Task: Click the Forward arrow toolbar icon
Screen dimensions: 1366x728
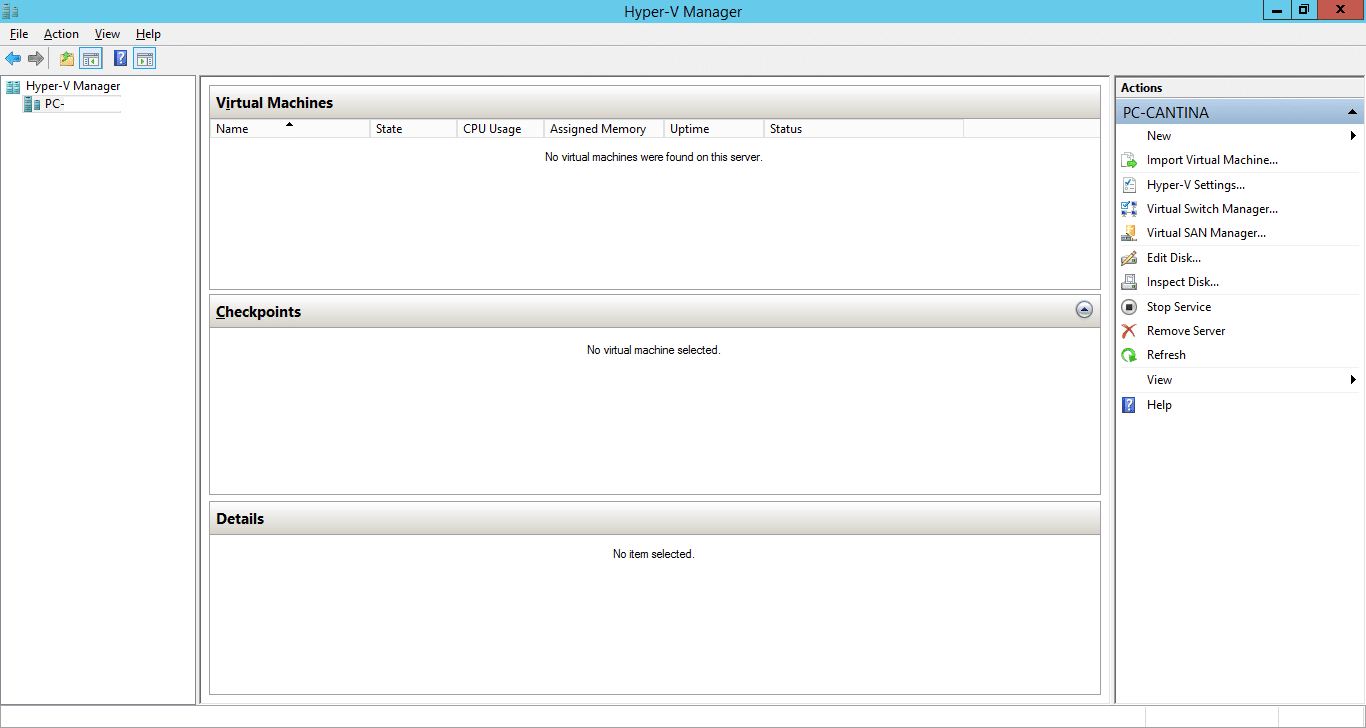Action: point(36,59)
